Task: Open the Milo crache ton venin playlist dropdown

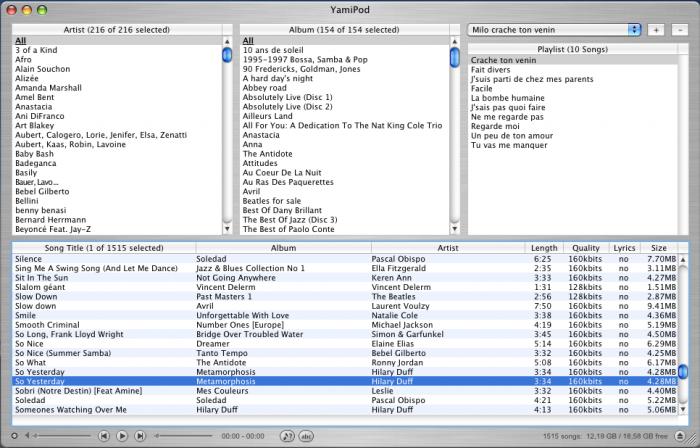Action: click(555, 30)
